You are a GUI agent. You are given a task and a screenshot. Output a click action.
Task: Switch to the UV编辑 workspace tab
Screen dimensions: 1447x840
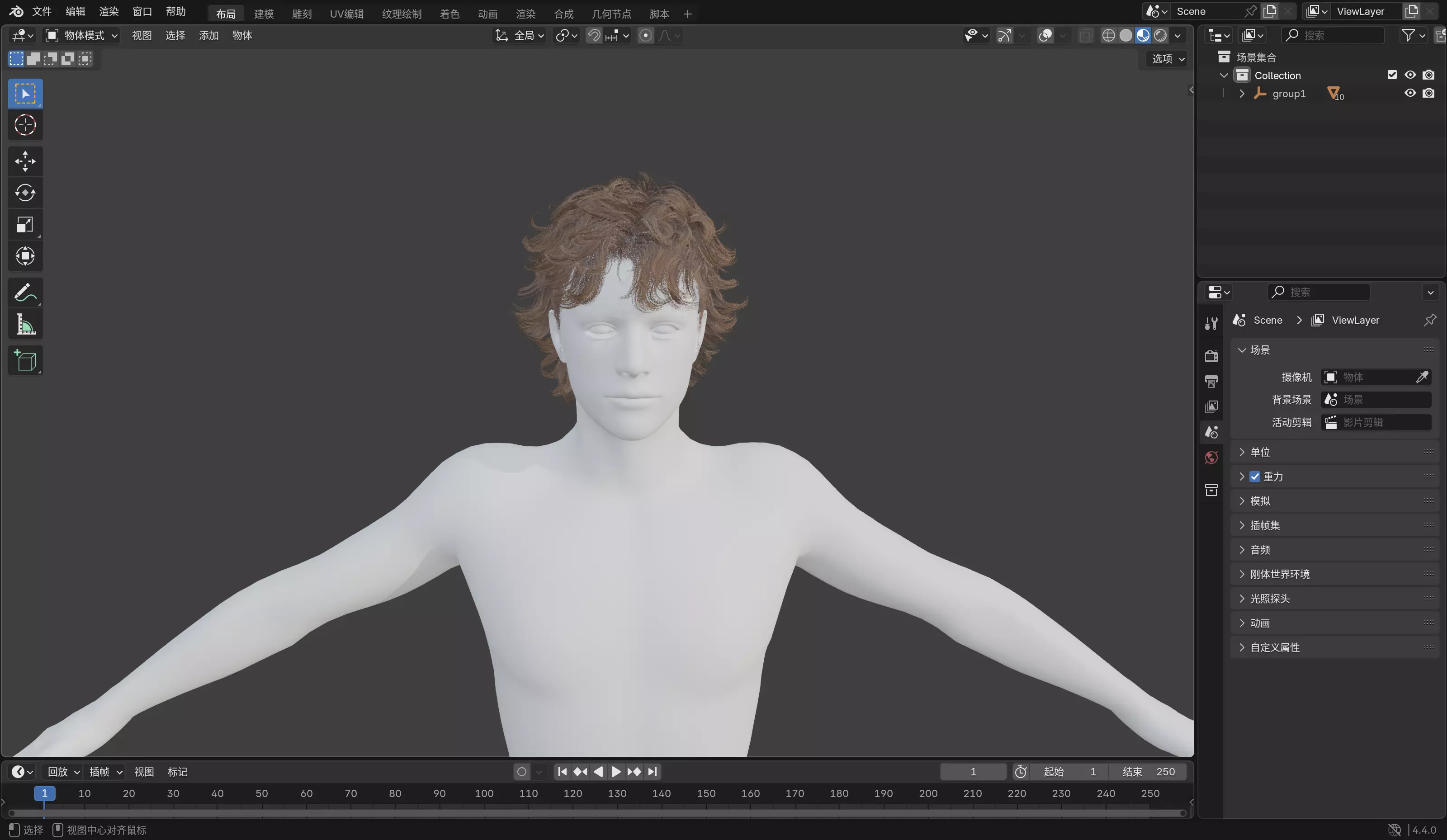[x=347, y=14]
